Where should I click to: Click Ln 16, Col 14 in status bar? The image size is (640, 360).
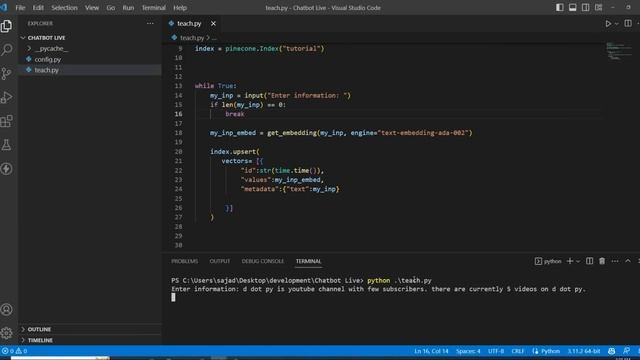coord(431,351)
